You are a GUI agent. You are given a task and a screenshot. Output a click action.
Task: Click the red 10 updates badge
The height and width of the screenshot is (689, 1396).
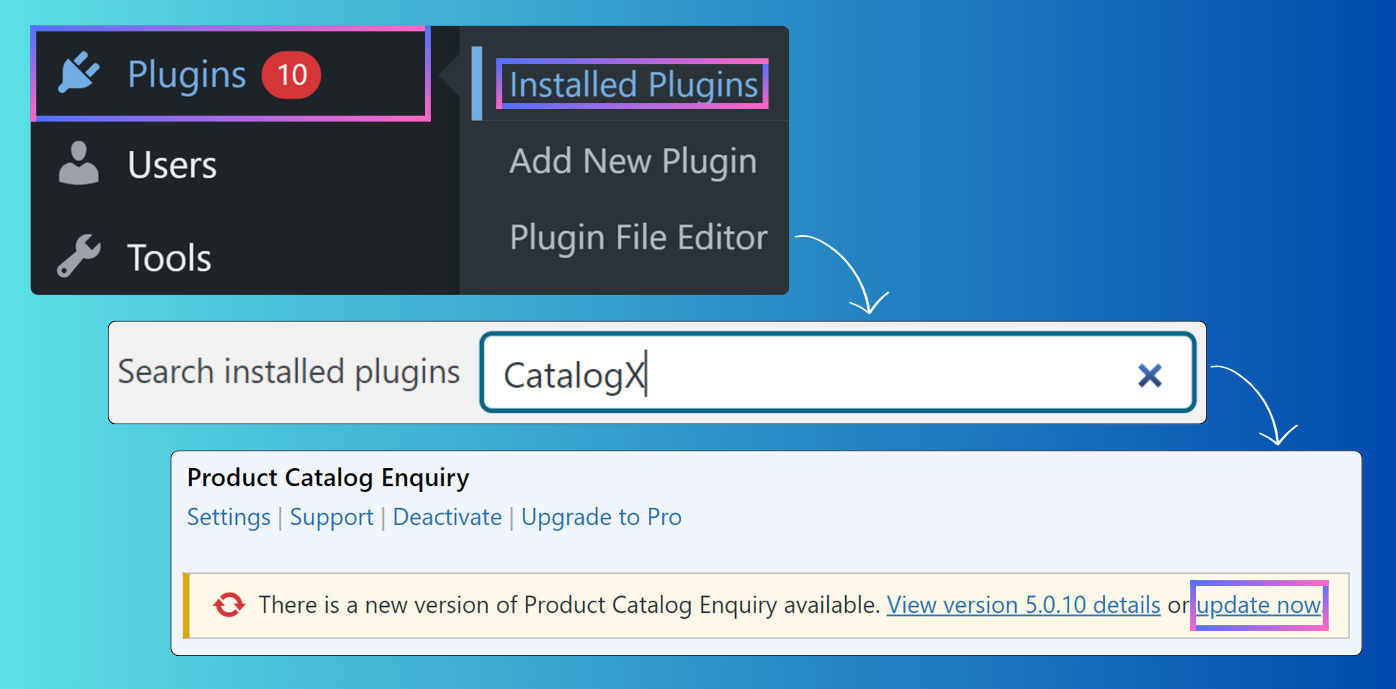291,75
